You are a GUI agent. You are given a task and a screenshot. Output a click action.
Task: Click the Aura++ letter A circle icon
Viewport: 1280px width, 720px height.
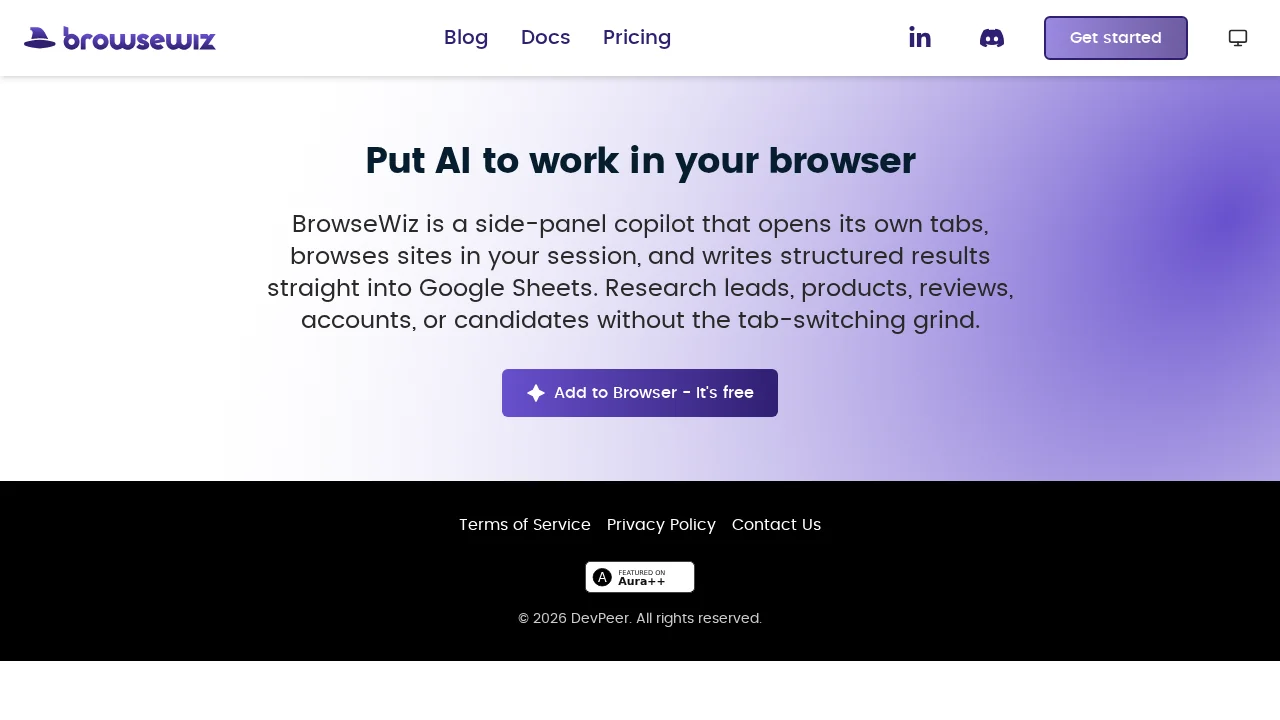pyautogui.click(x=601, y=577)
